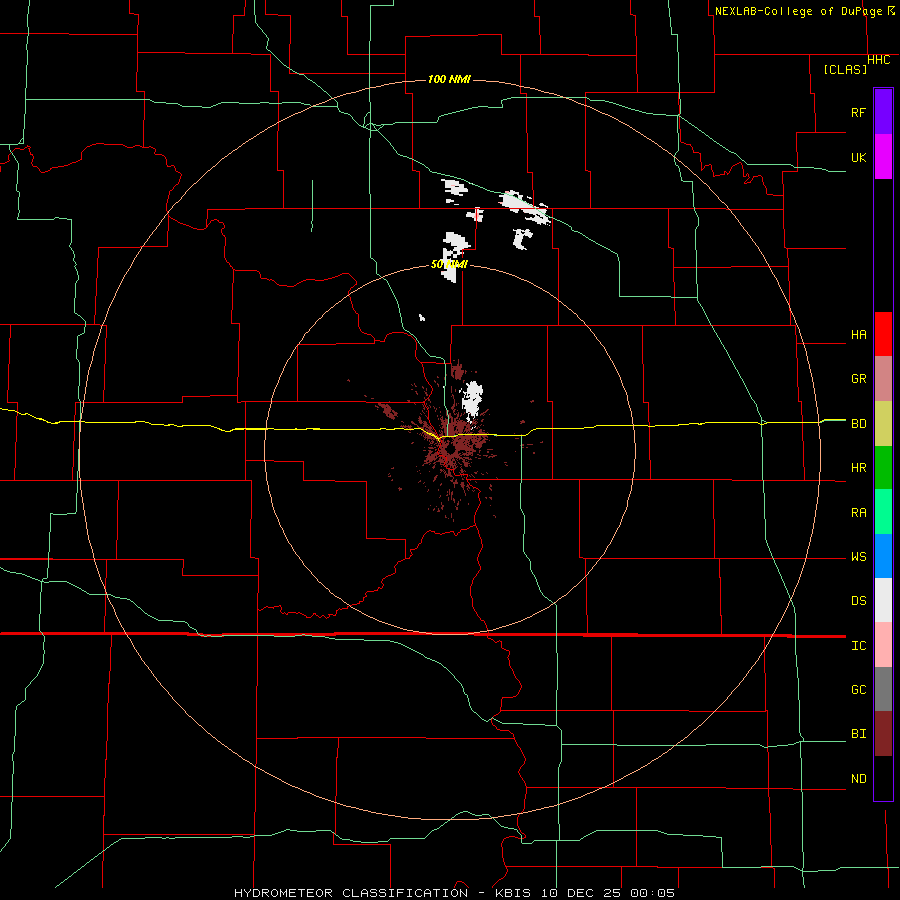Click the RA legend label
The width and height of the screenshot is (900, 900).
[x=858, y=513]
